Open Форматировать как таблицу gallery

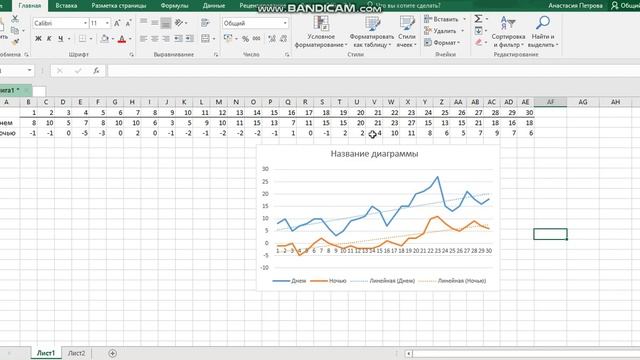point(372,32)
